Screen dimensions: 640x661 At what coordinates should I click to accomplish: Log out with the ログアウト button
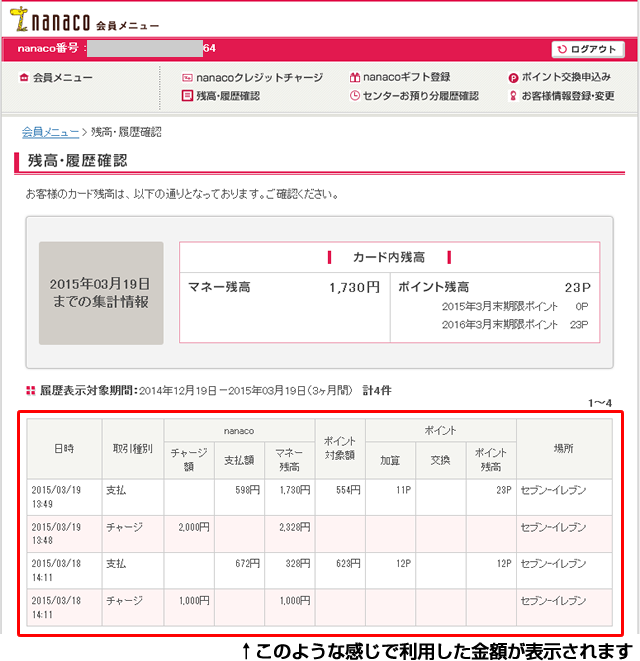tap(588, 49)
